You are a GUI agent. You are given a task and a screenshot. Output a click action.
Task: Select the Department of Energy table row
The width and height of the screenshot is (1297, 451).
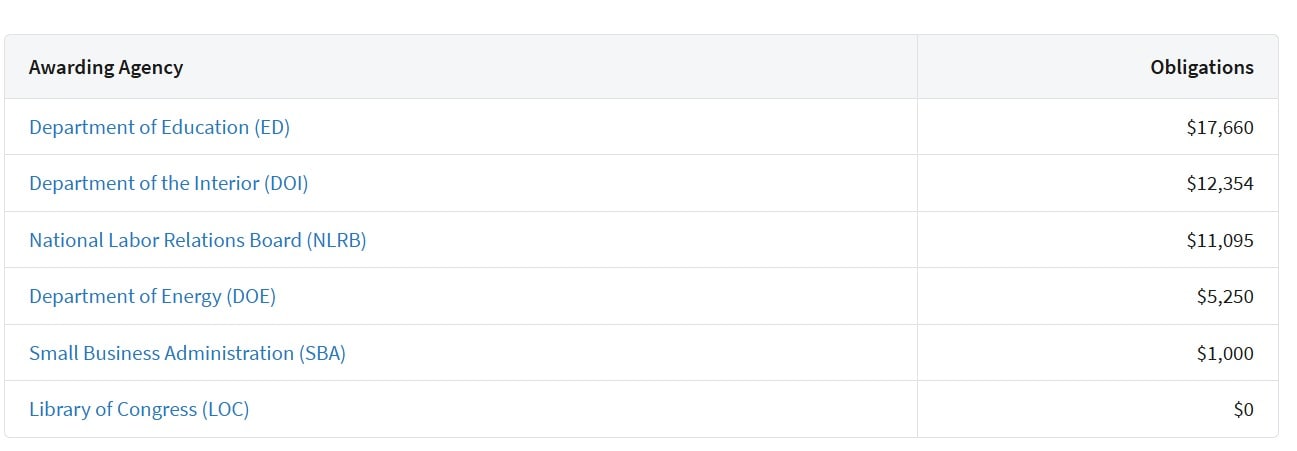(641, 296)
